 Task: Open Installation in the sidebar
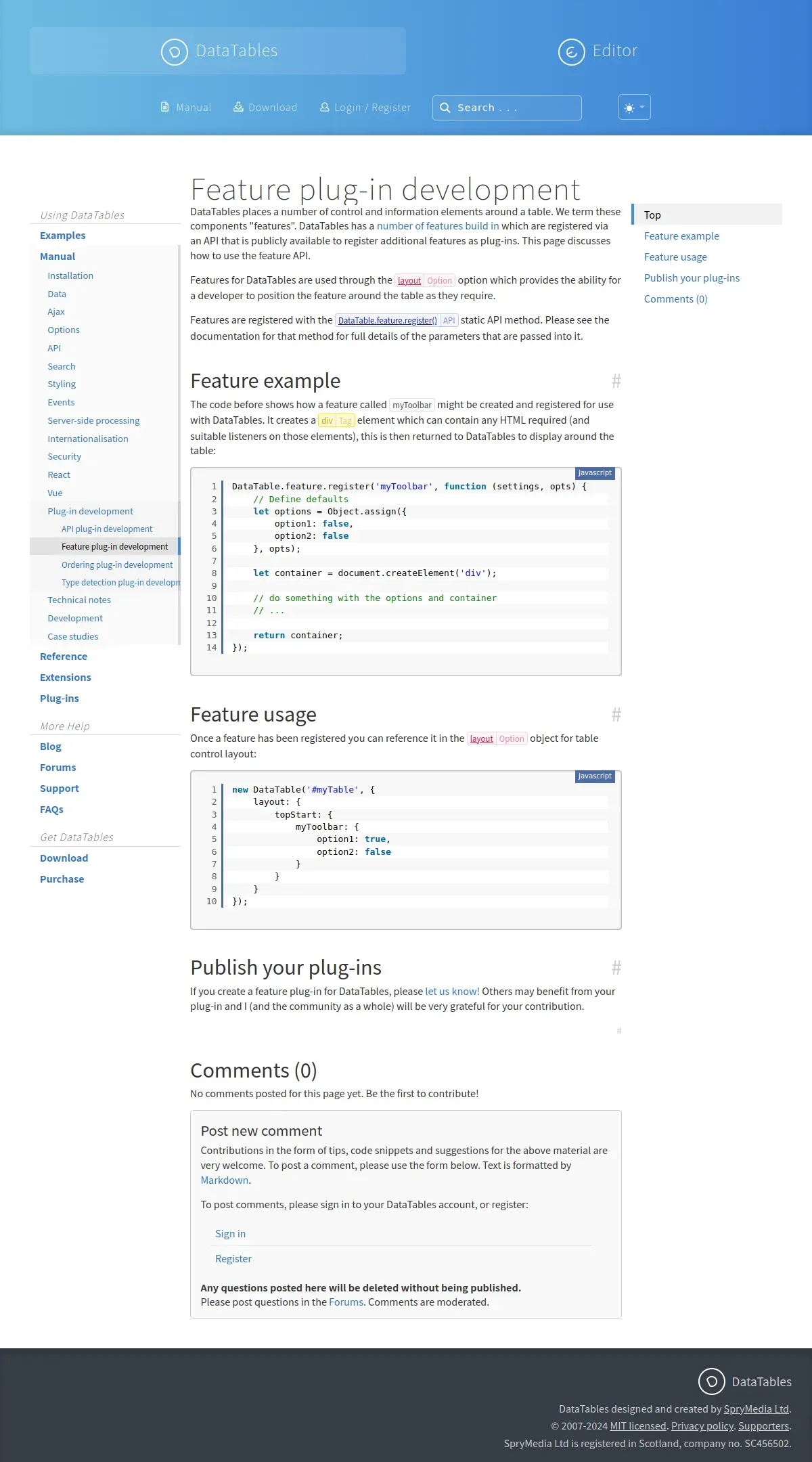[x=70, y=275]
